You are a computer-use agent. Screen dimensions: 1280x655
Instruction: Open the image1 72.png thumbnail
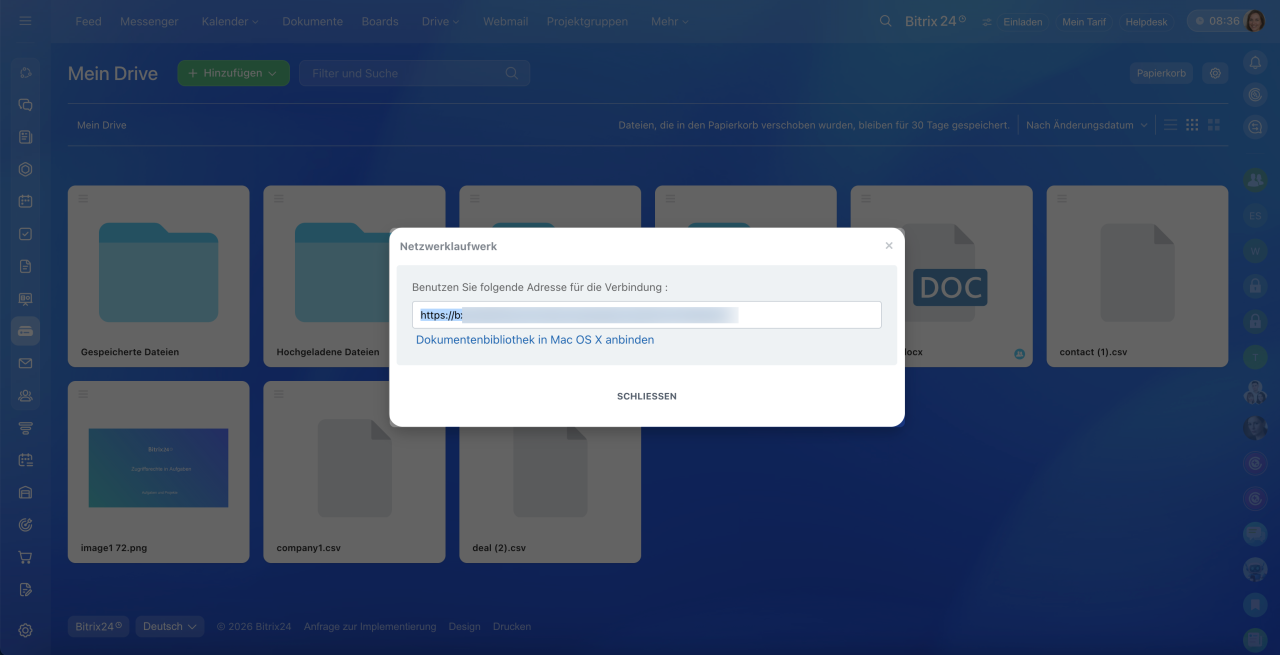click(158, 467)
